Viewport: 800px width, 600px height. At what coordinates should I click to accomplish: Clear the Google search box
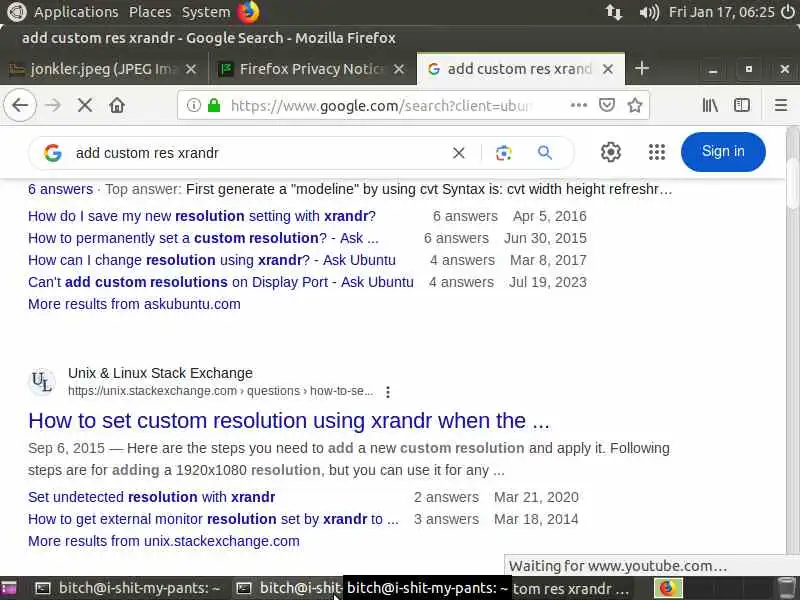tap(459, 153)
